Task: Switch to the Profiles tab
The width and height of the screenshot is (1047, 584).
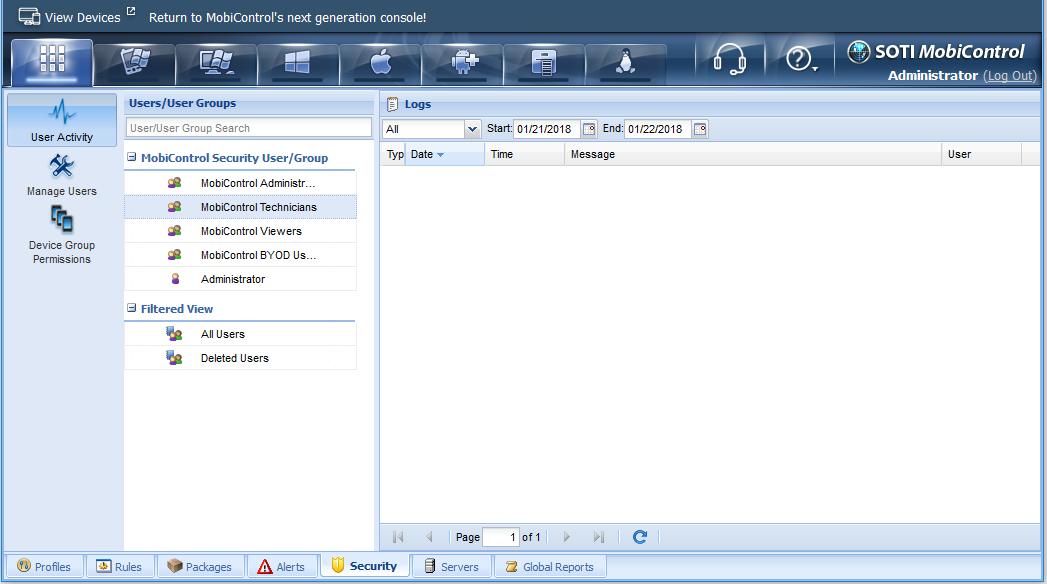Action: click(44, 567)
